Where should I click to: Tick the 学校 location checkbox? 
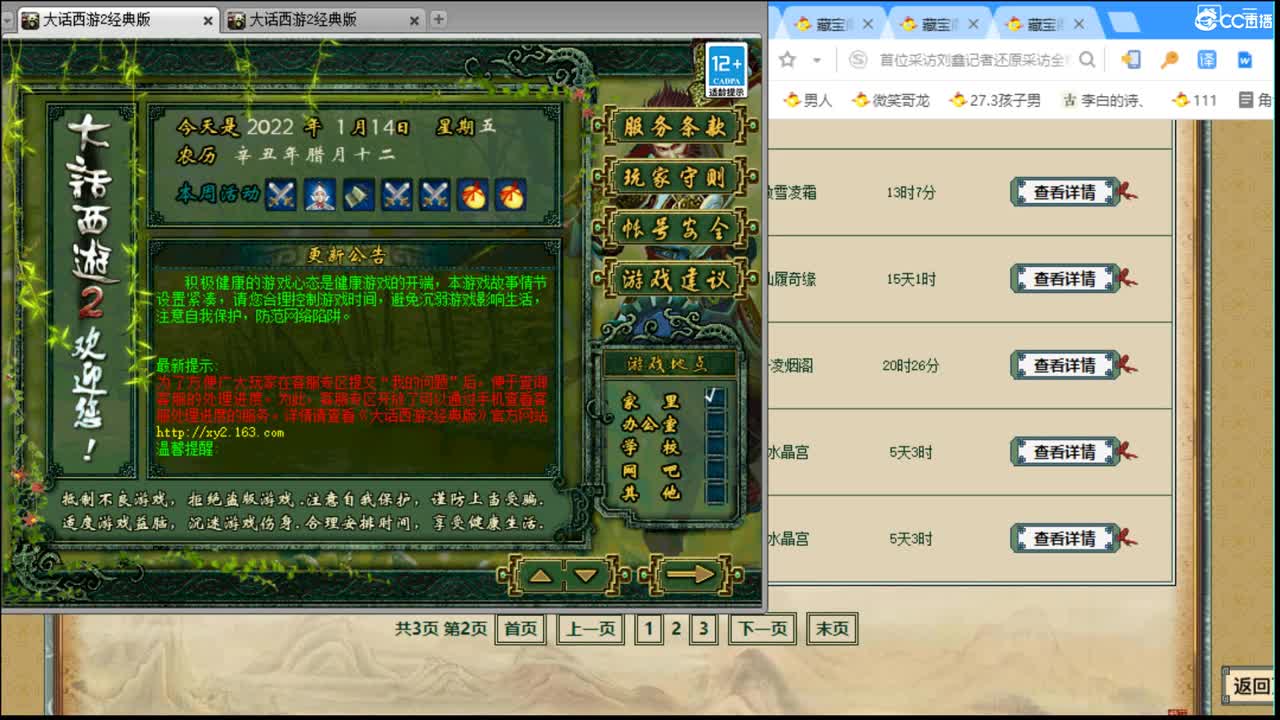715,445
